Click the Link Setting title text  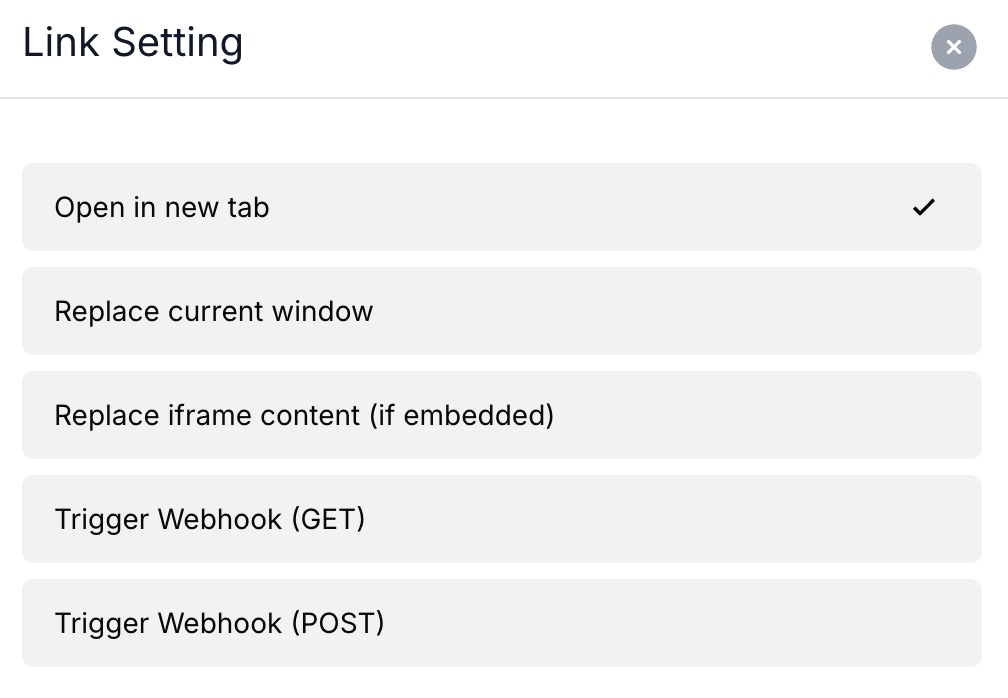(133, 43)
